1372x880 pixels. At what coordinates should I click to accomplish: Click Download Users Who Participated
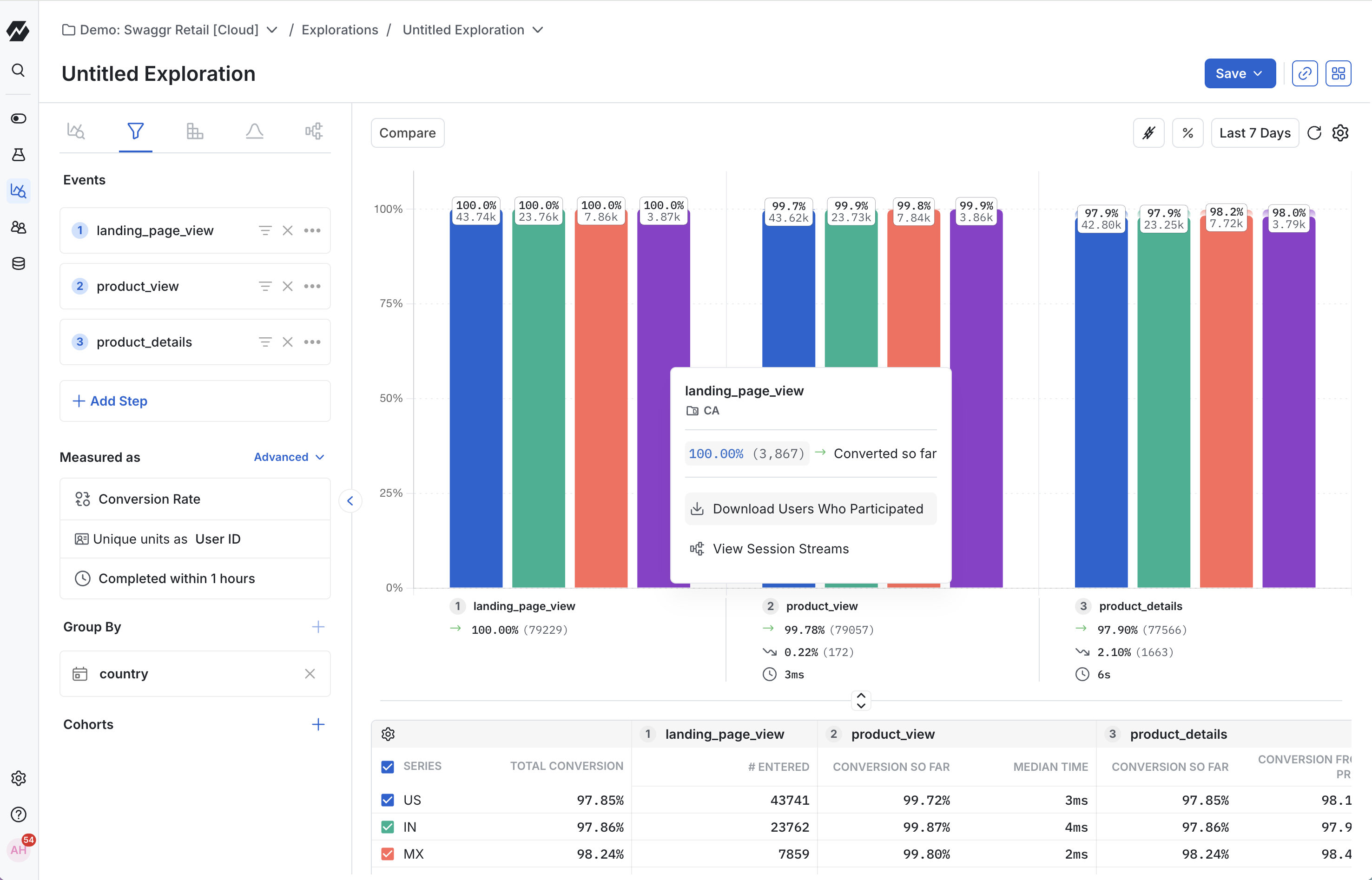coord(810,509)
